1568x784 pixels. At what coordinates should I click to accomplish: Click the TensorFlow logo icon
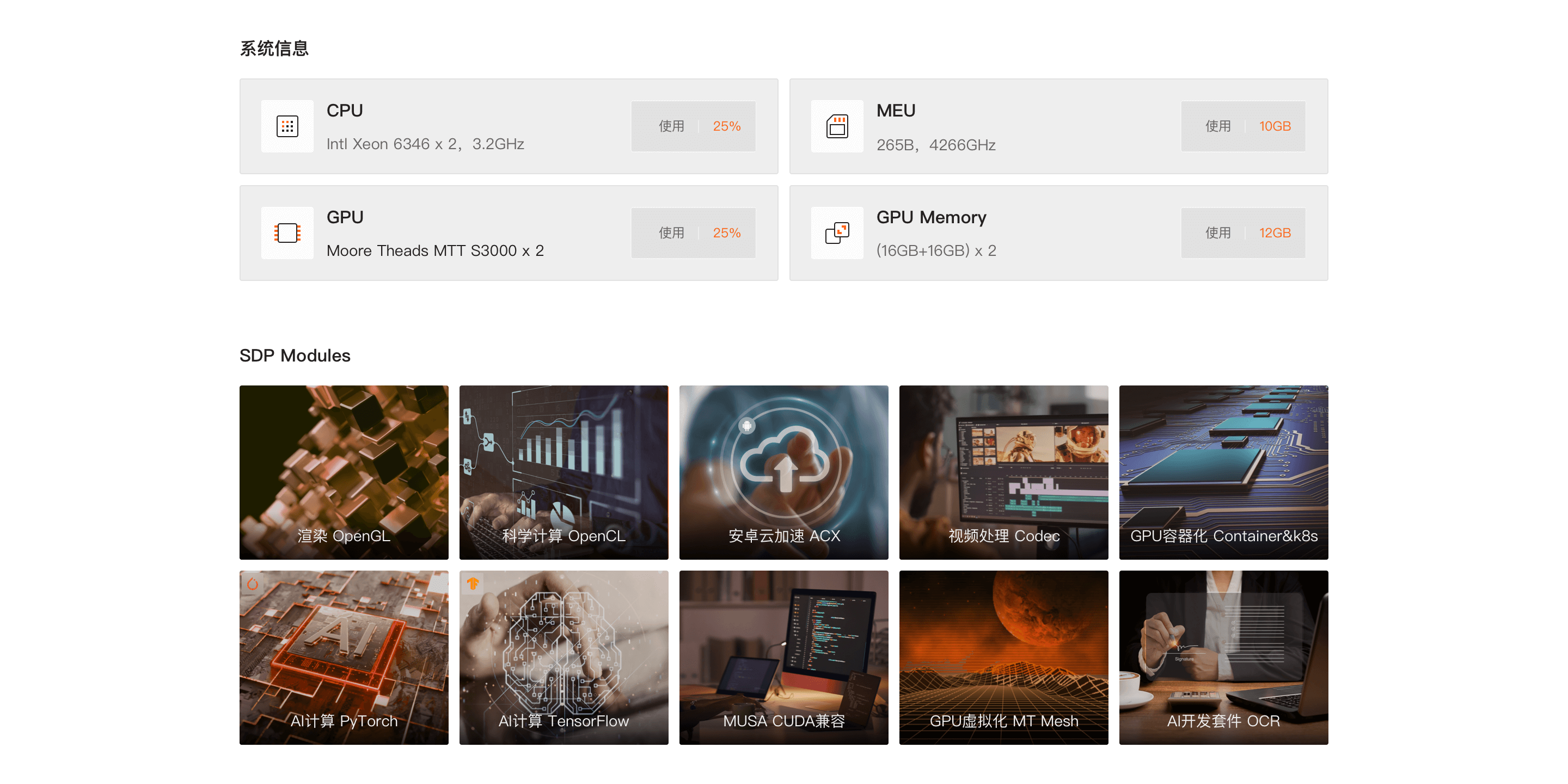[x=473, y=584]
